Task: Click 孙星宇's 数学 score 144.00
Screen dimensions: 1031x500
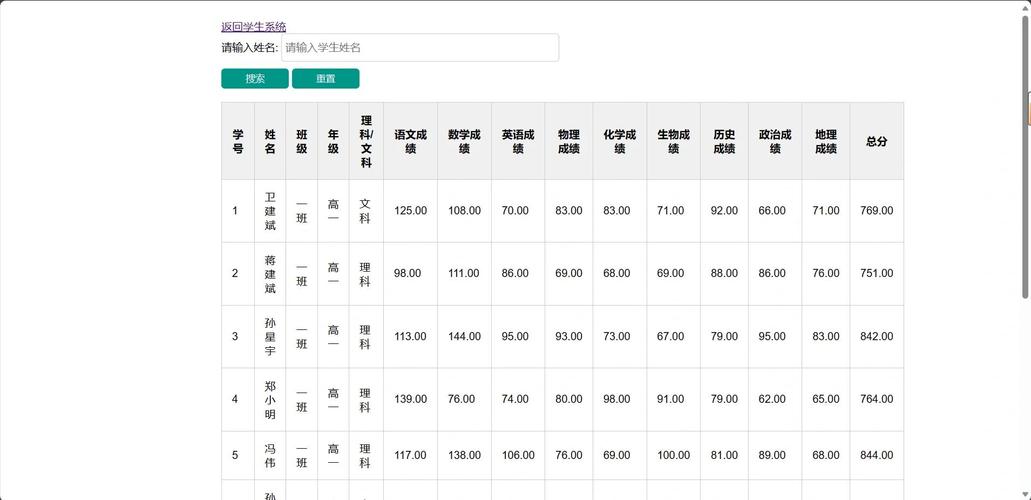Action: click(x=464, y=337)
